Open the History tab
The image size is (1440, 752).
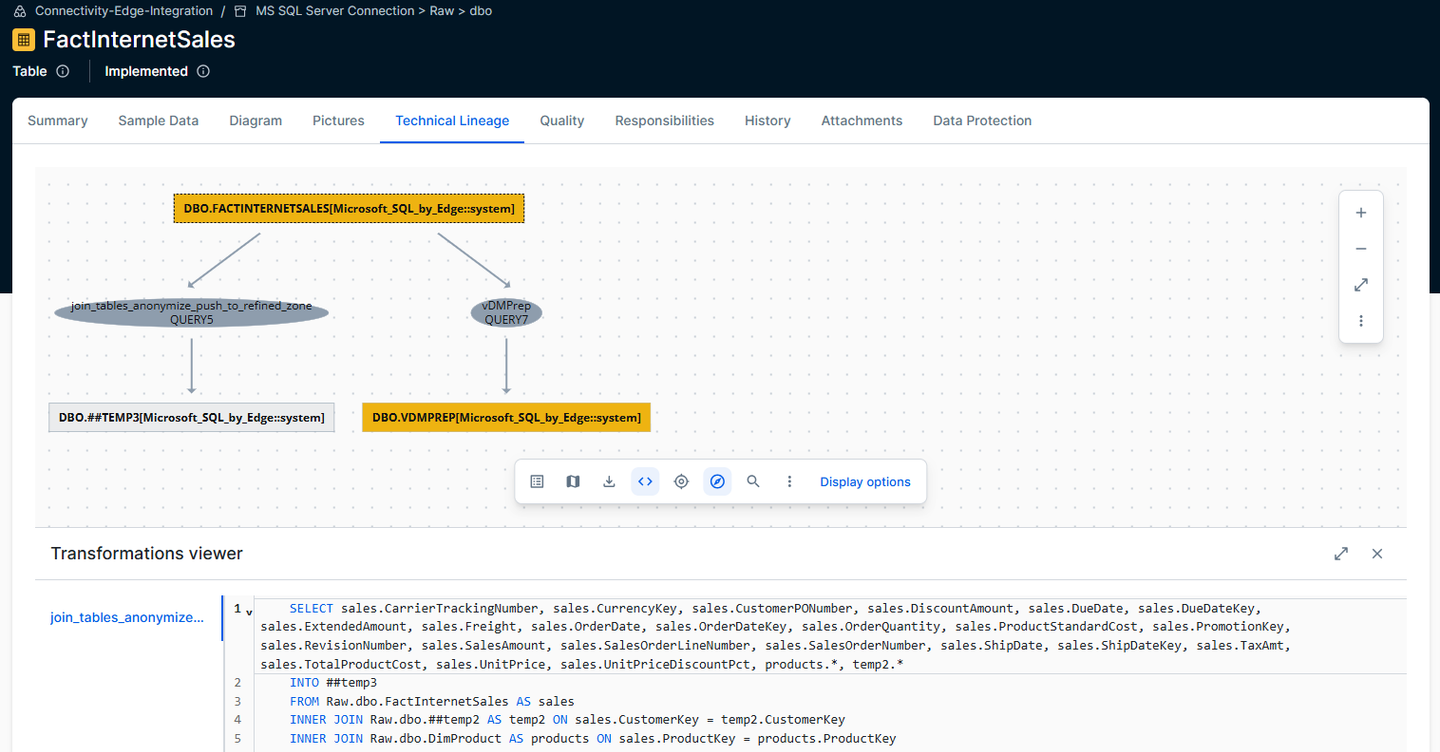coord(767,120)
